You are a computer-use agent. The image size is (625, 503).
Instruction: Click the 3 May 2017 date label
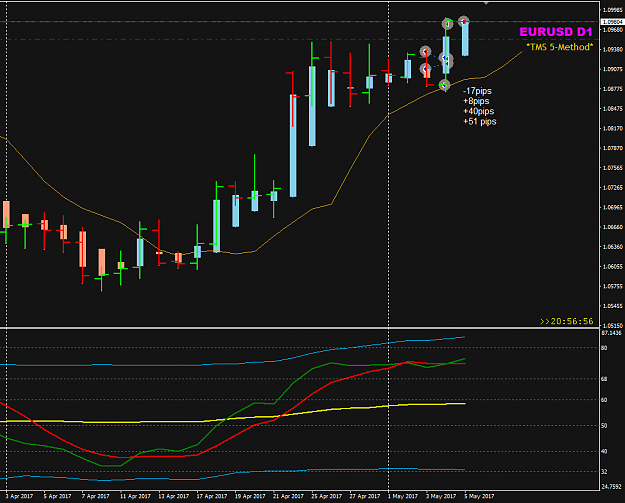click(441, 496)
